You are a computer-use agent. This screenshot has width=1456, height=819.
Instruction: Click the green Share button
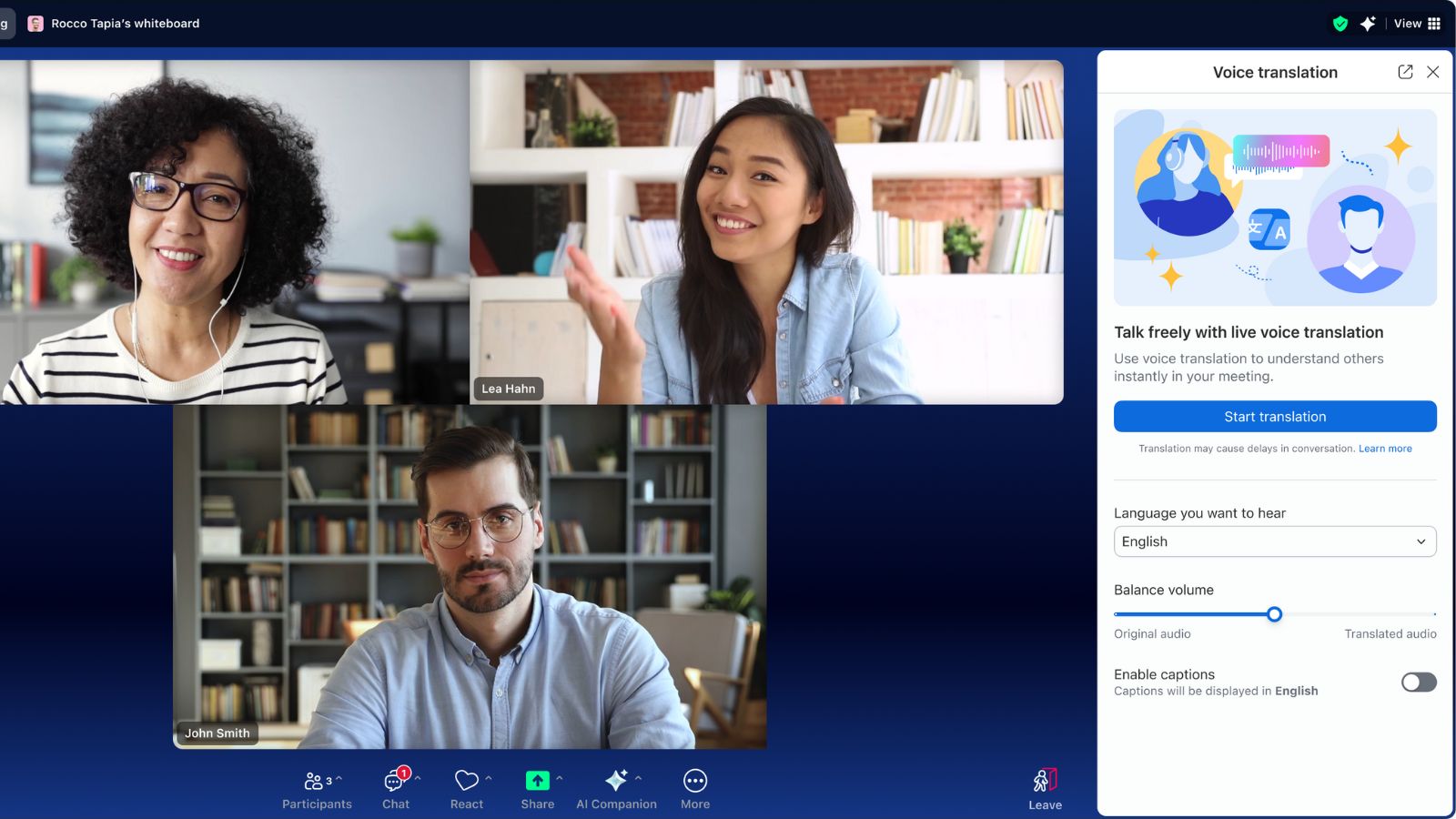pos(538,781)
